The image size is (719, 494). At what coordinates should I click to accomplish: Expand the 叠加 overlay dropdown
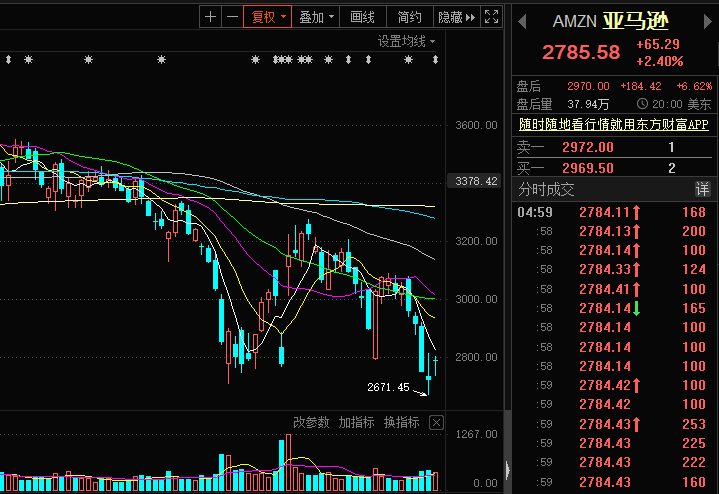tap(317, 17)
